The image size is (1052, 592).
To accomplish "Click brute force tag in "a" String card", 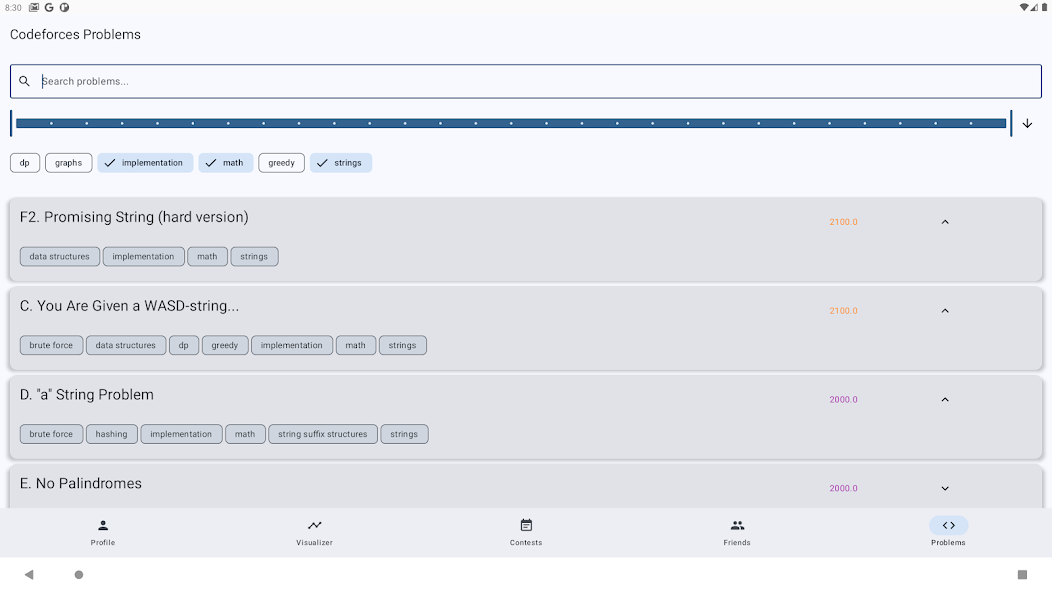I will [x=51, y=434].
